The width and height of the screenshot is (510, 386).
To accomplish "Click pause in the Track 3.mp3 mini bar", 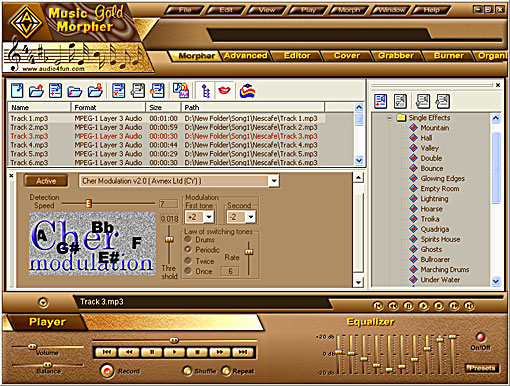I will click(x=408, y=306).
